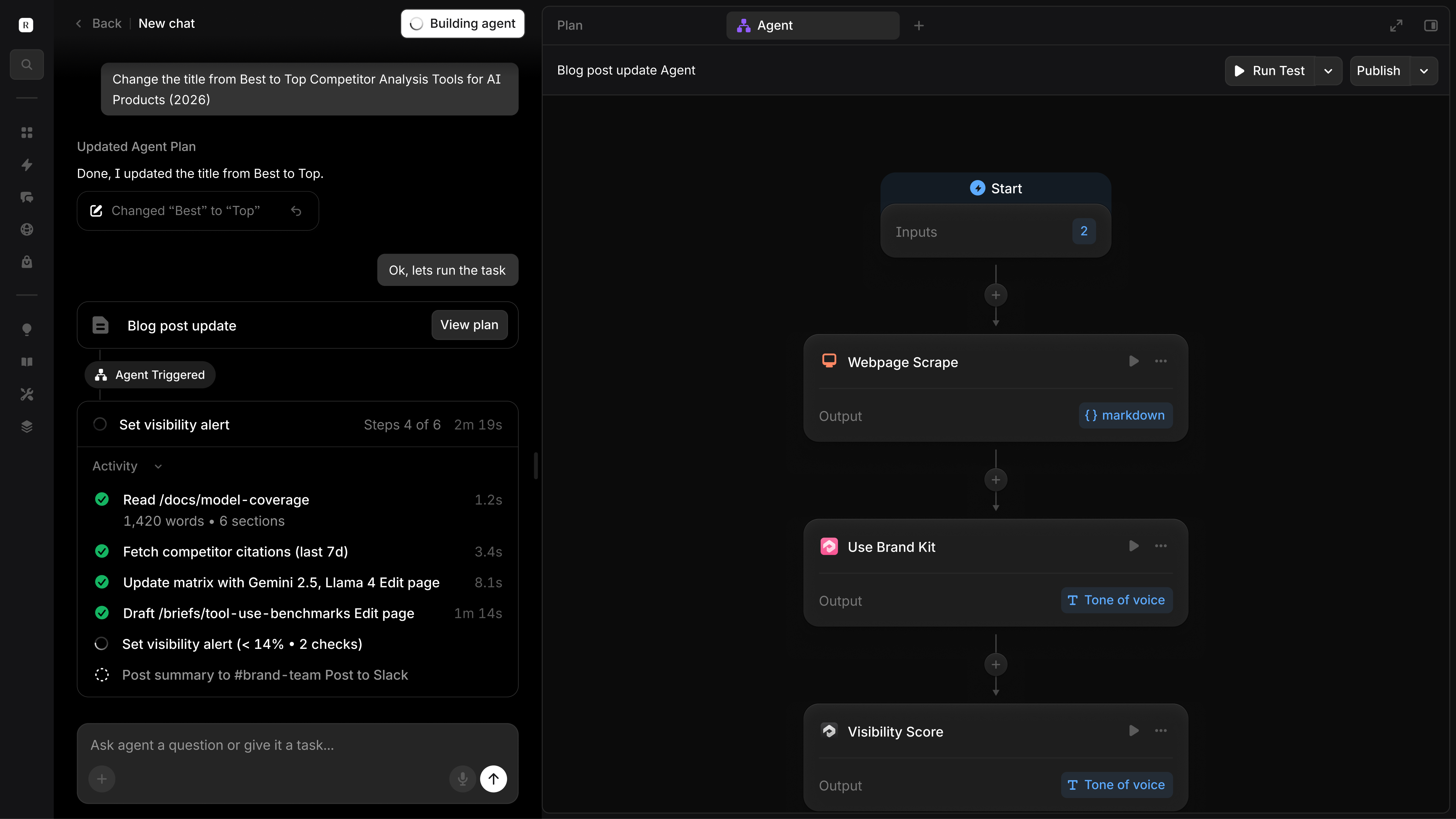Select the Visibility Score node title
Screen dimensions: 1456x819
[895, 732]
